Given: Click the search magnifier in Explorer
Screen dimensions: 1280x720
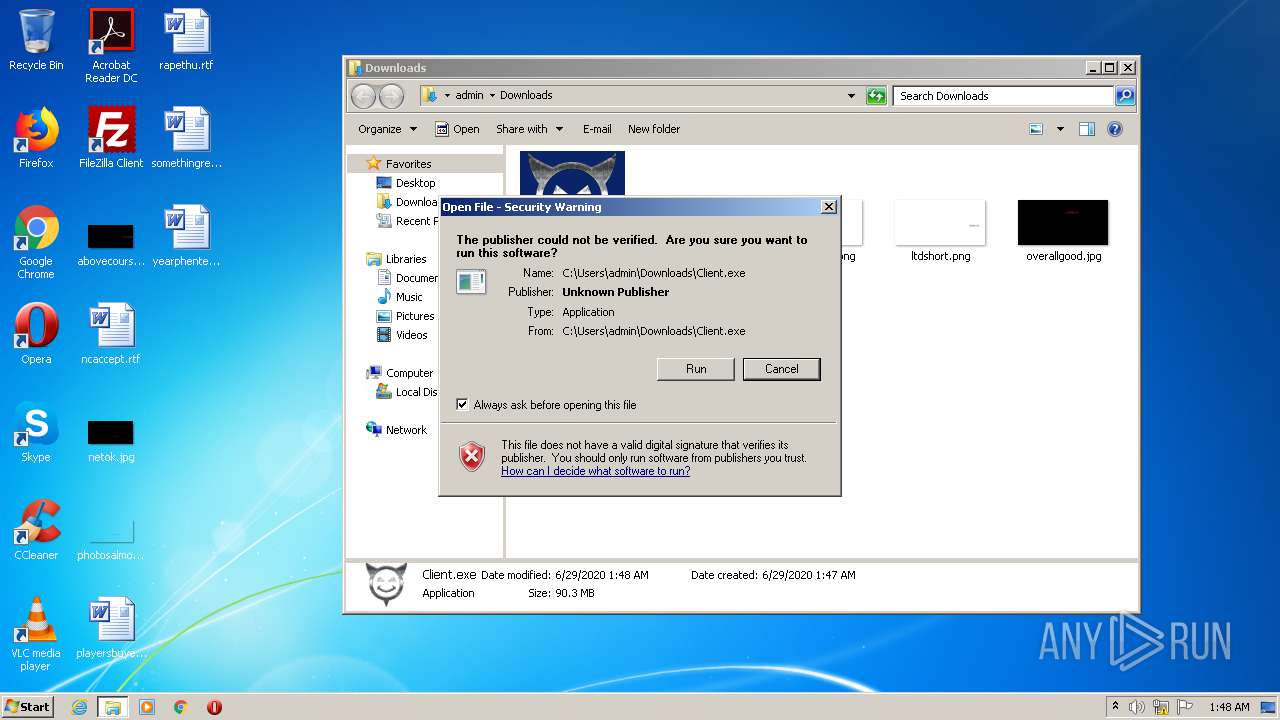Looking at the screenshot, I should [1125, 96].
